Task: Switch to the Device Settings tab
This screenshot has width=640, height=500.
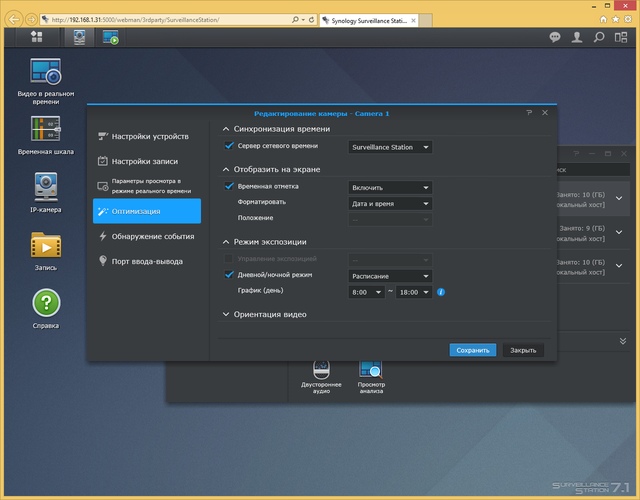Action: [x=148, y=135]
